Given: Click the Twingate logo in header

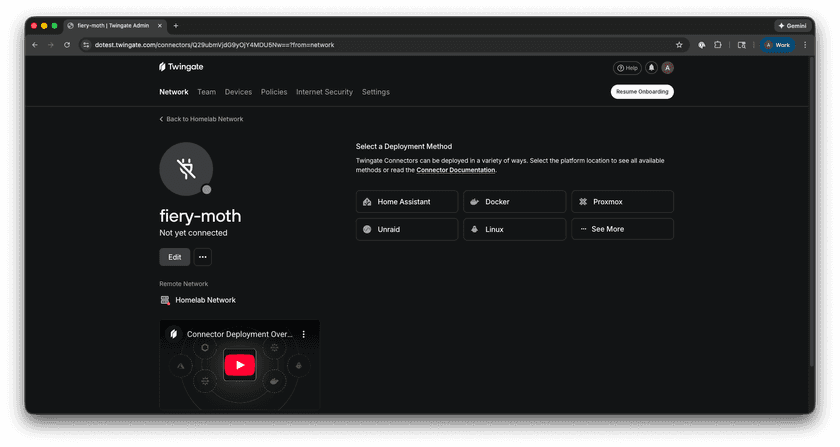Looking at the screenshot, I should click(x=181, y=67).
